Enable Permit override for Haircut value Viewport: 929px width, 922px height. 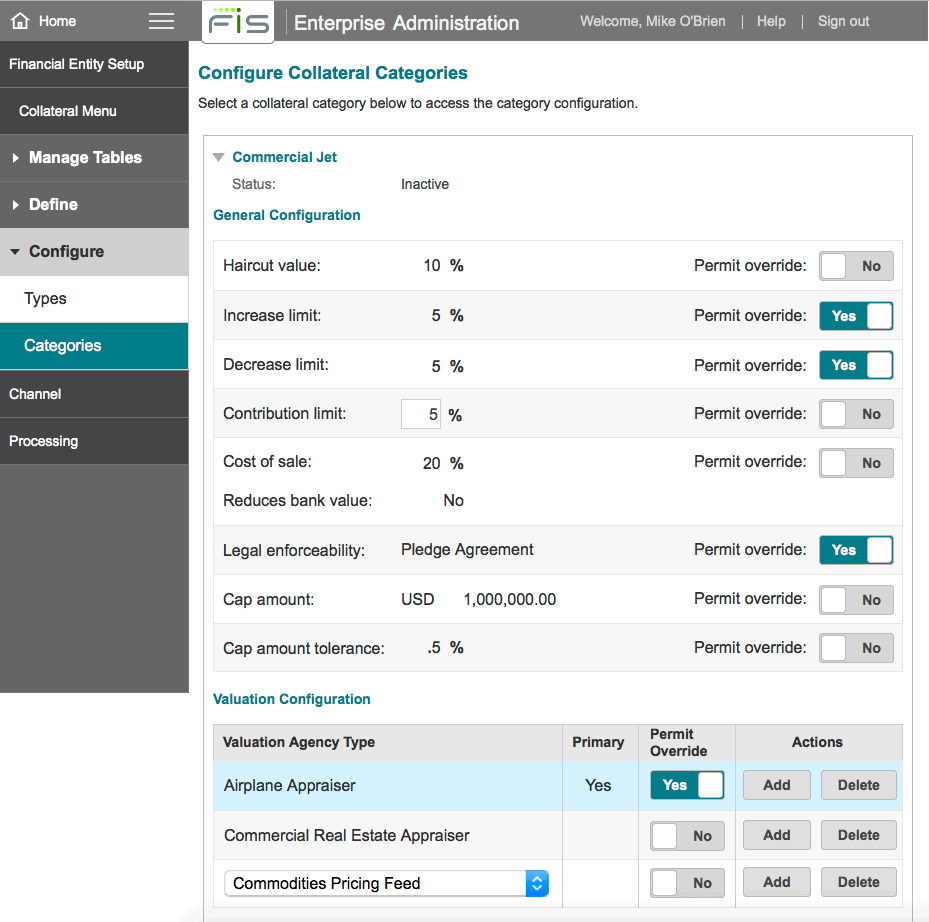click(856, 266)
